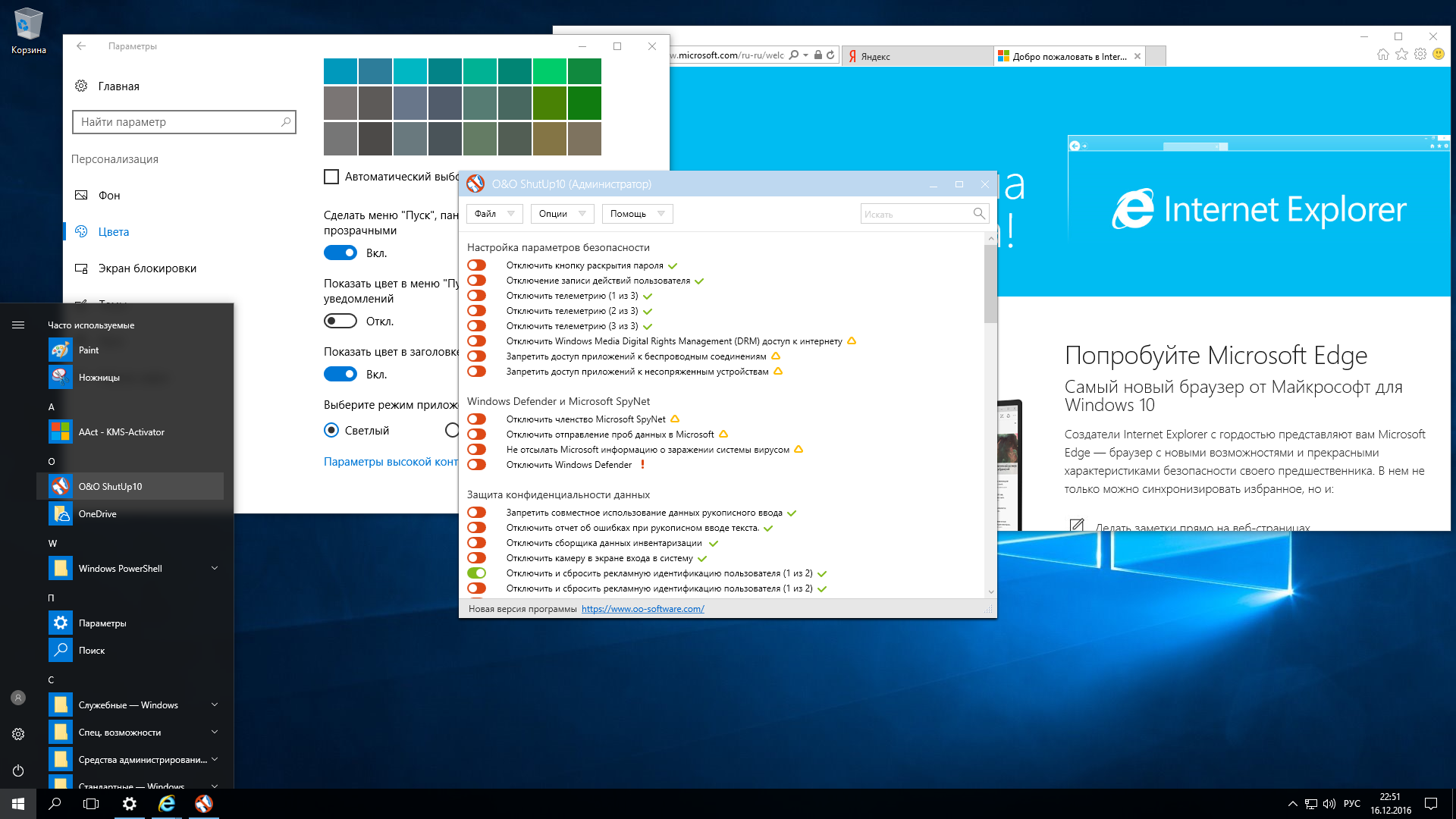The width and height of the screenshot is (1456, 819).
Task: Click the user account icon in Start menu
Action: [x=18, y=698]
